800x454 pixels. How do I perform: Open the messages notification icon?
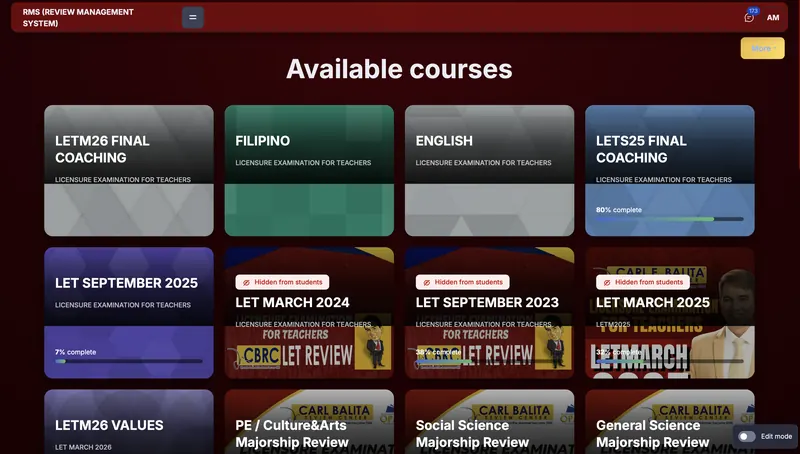click(749, 17)
